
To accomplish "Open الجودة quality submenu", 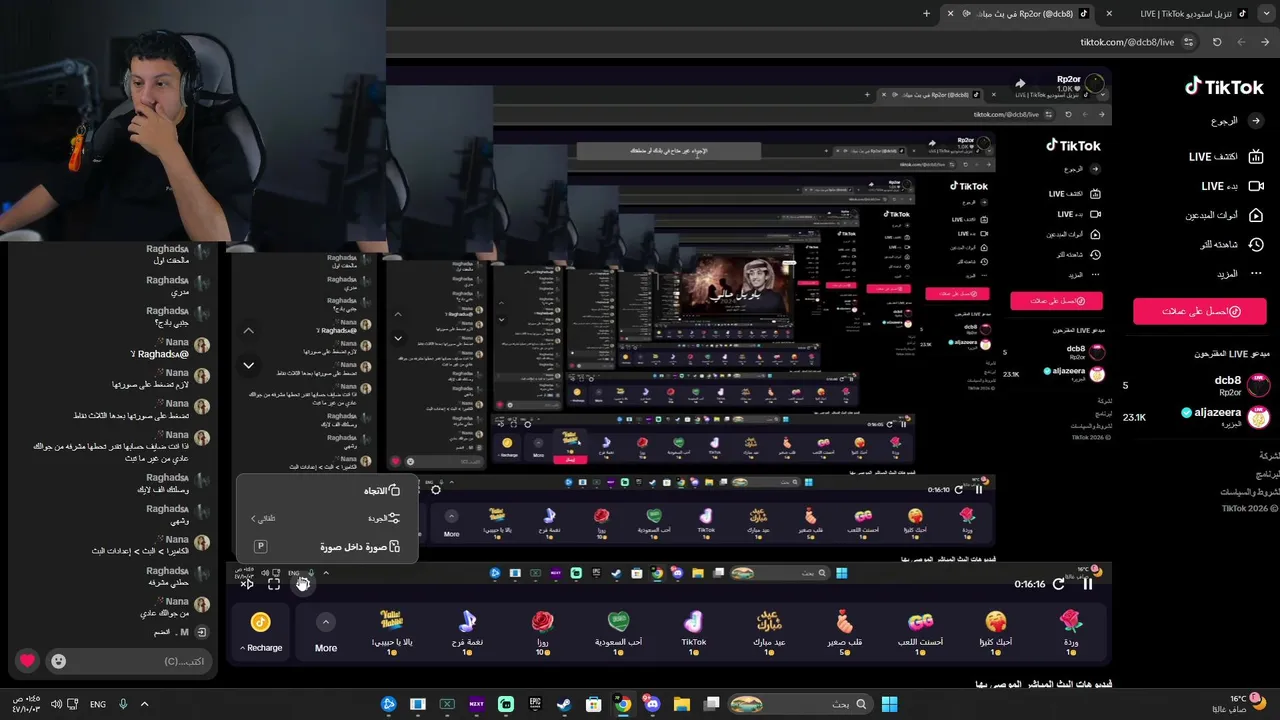I will point(326,518).
